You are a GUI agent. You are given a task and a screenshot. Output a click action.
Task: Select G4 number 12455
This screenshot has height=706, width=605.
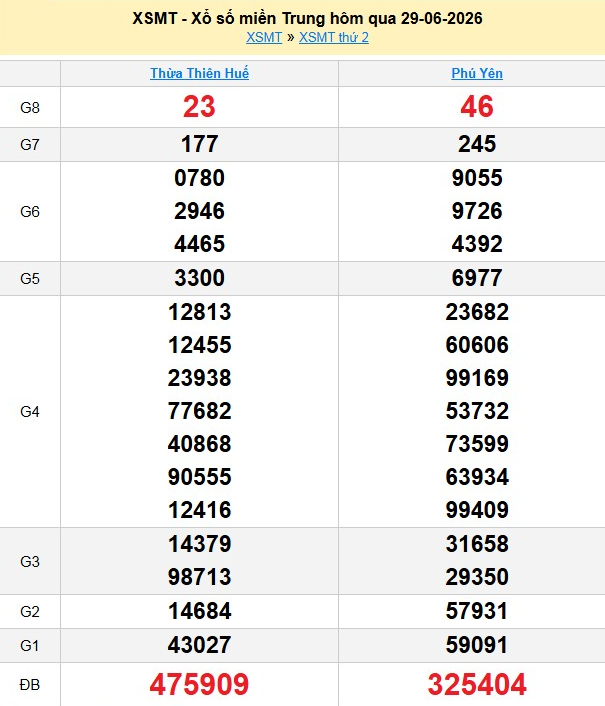(199, 345)
